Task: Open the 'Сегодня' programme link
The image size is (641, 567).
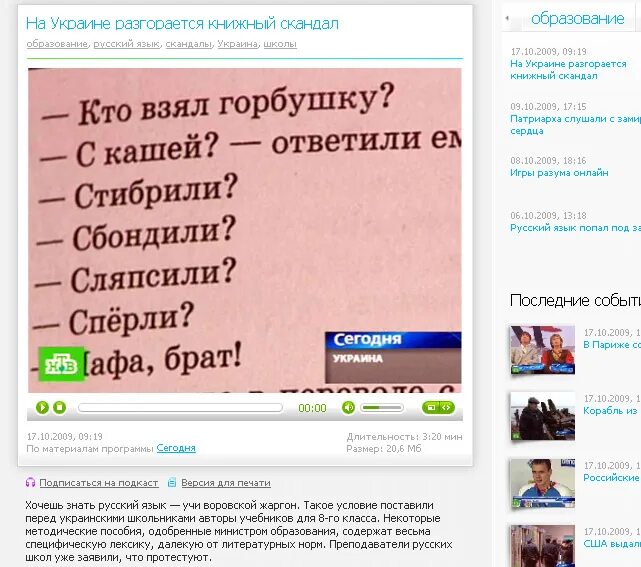Action: (176, 448)
